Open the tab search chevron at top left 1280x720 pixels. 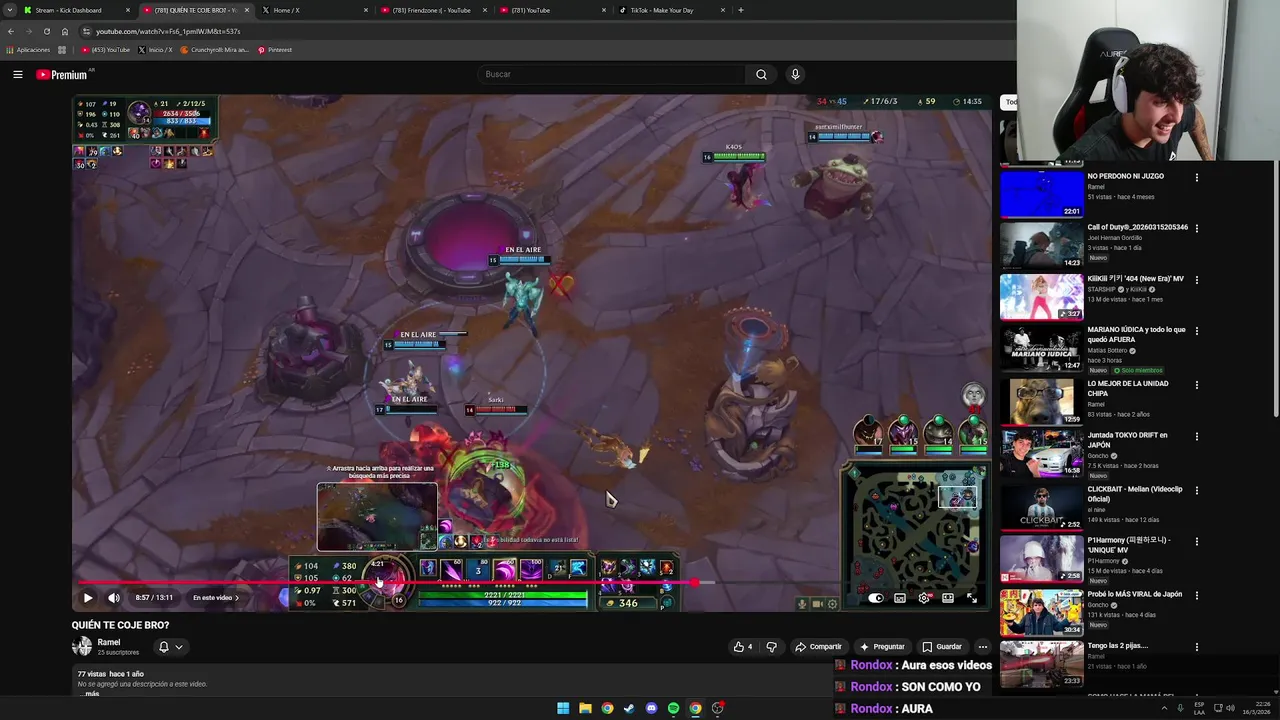9,10
